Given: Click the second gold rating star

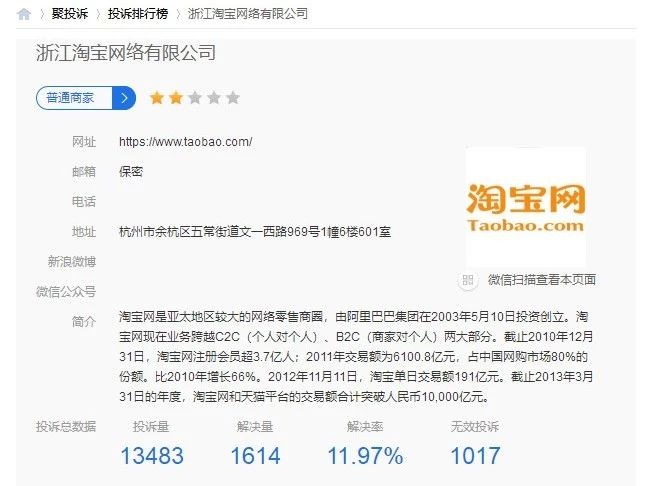Looking at the screenshot, I should (176, 98).
